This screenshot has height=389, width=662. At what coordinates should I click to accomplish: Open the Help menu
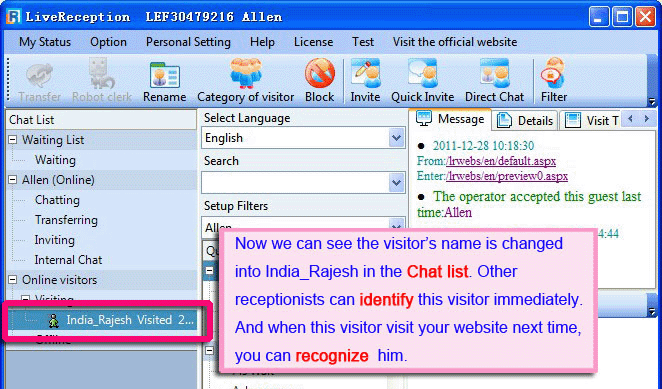pos(262,42)
